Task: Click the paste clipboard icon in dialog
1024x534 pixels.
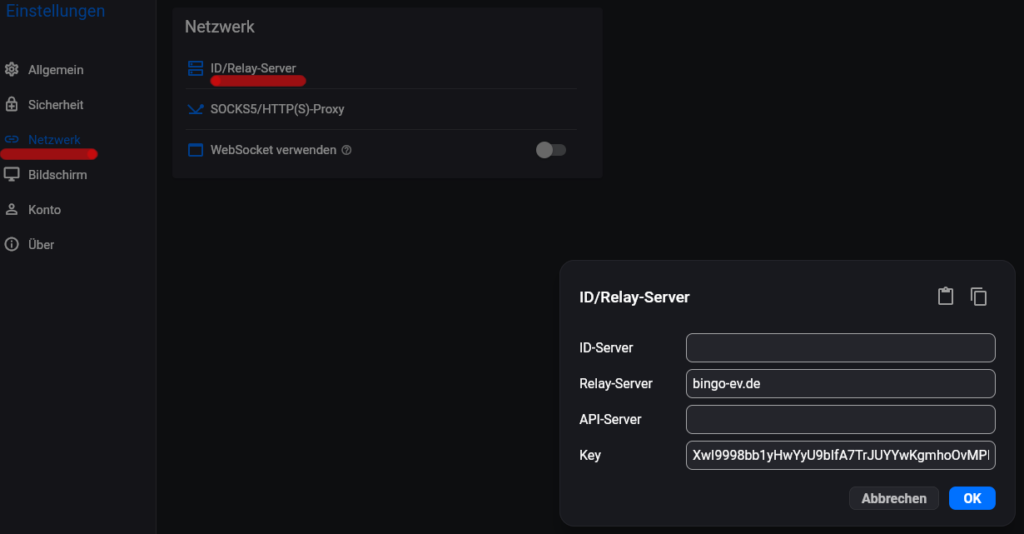Action: [x=945, y=296]
